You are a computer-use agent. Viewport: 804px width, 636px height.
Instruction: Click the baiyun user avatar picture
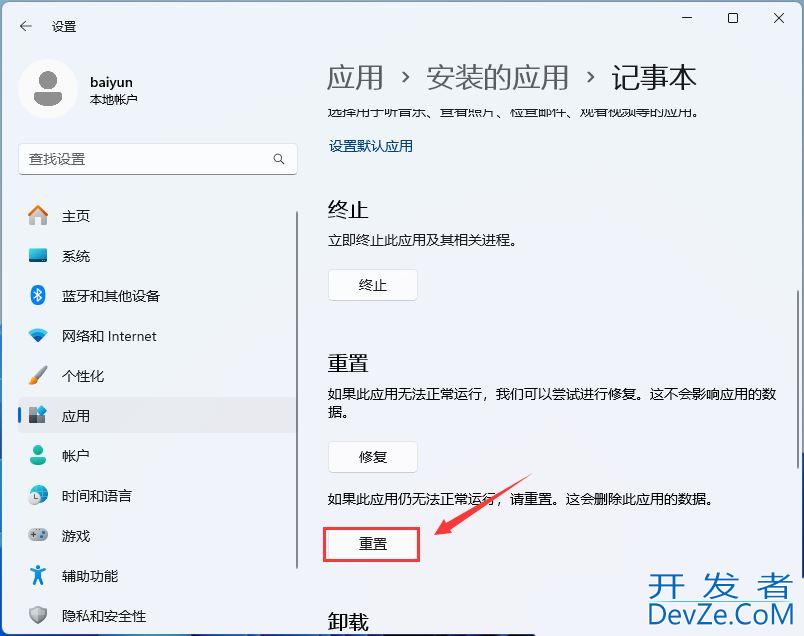click(48, 89)
